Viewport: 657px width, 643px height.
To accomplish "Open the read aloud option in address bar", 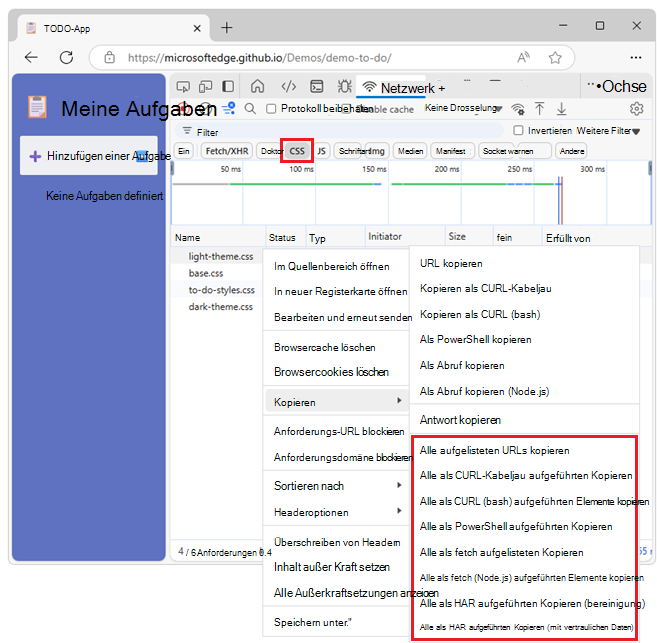I will click(x=523, y=57).
